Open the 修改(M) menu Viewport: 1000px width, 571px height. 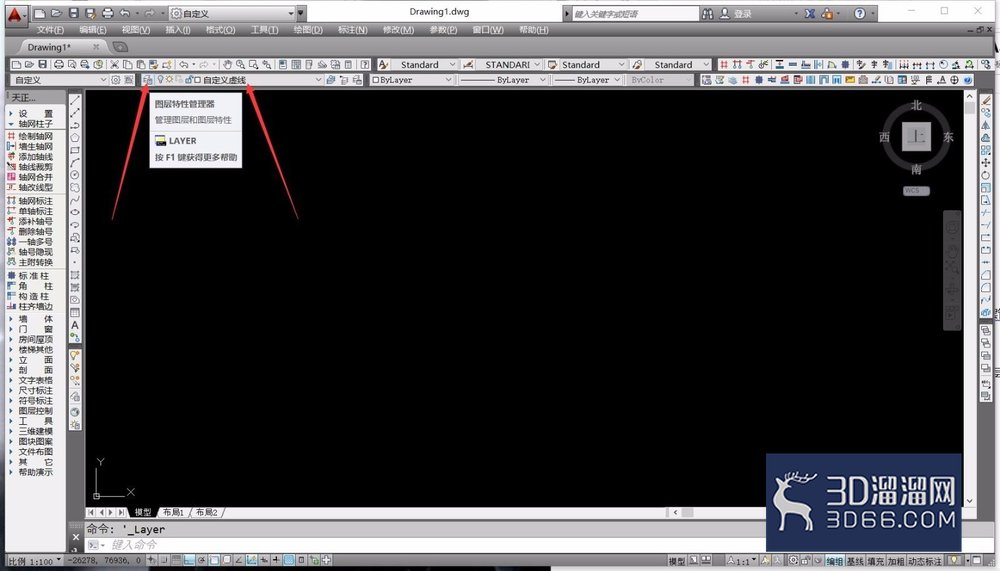(x=399, y=30)
